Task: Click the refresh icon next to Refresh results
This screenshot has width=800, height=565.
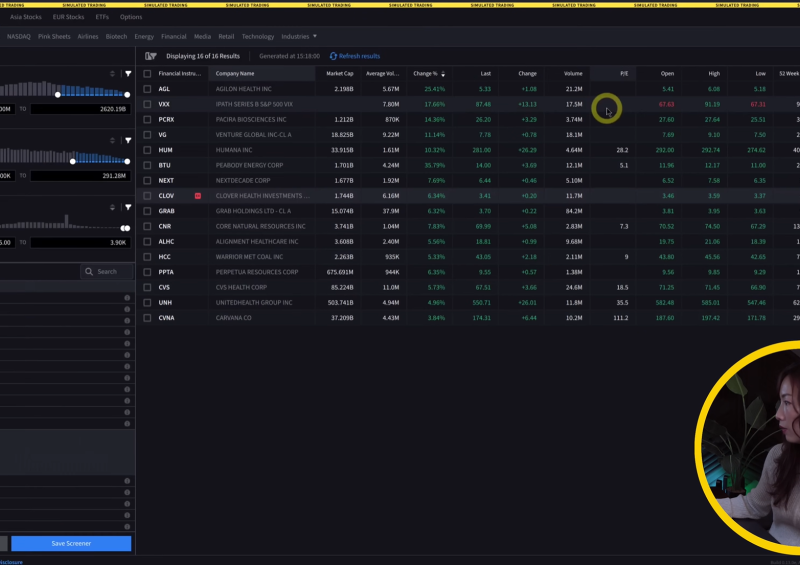Action: click(333, 56)
